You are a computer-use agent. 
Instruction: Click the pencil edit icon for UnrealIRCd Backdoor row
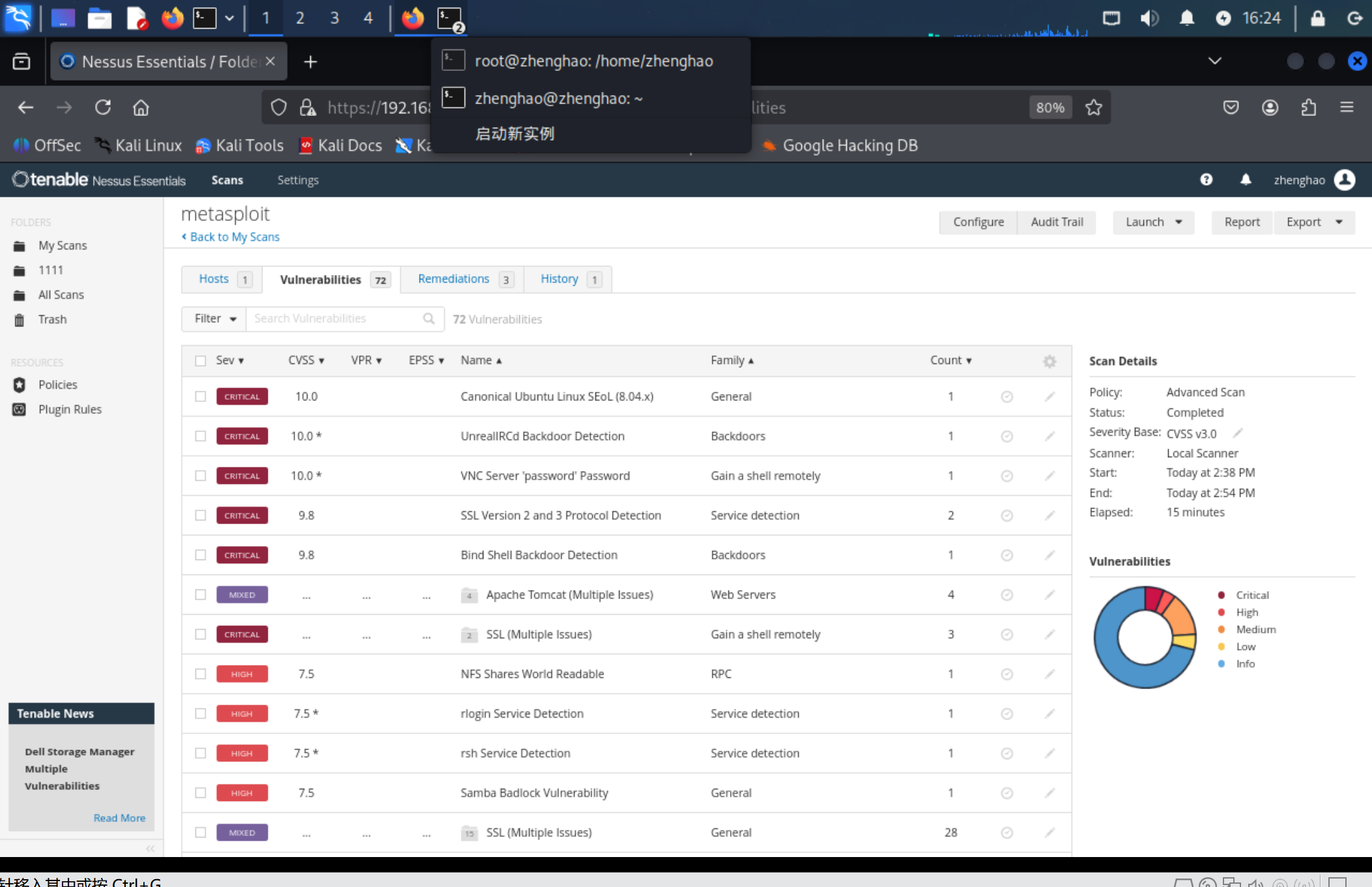point(1050,436)
